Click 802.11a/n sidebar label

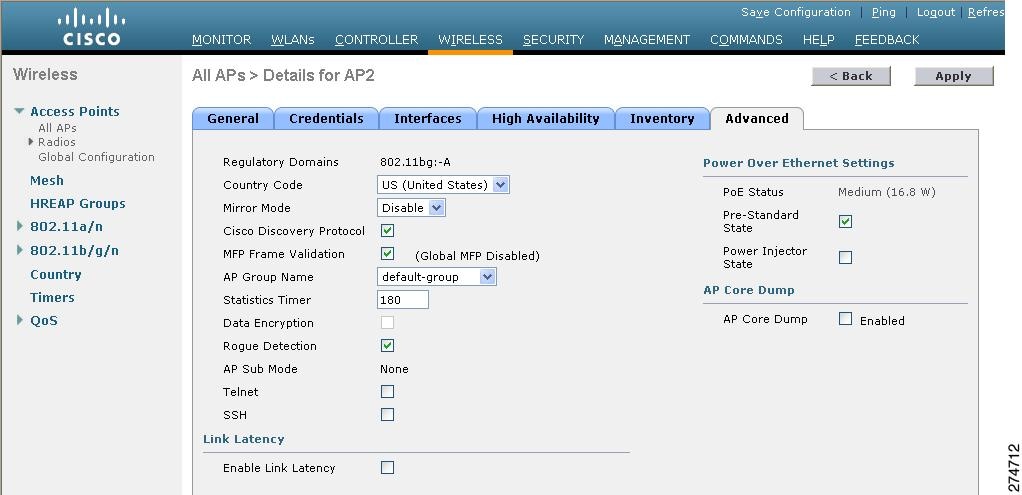66,227
